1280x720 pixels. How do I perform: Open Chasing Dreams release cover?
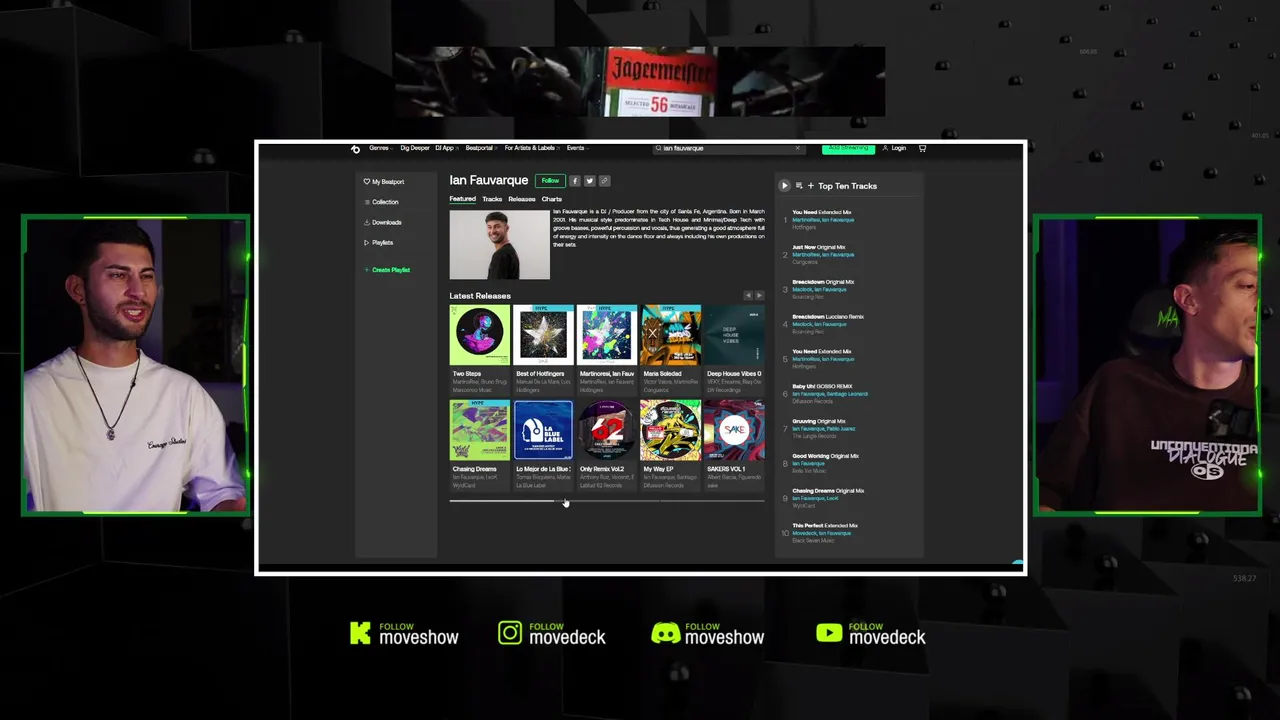click(480, 430)
